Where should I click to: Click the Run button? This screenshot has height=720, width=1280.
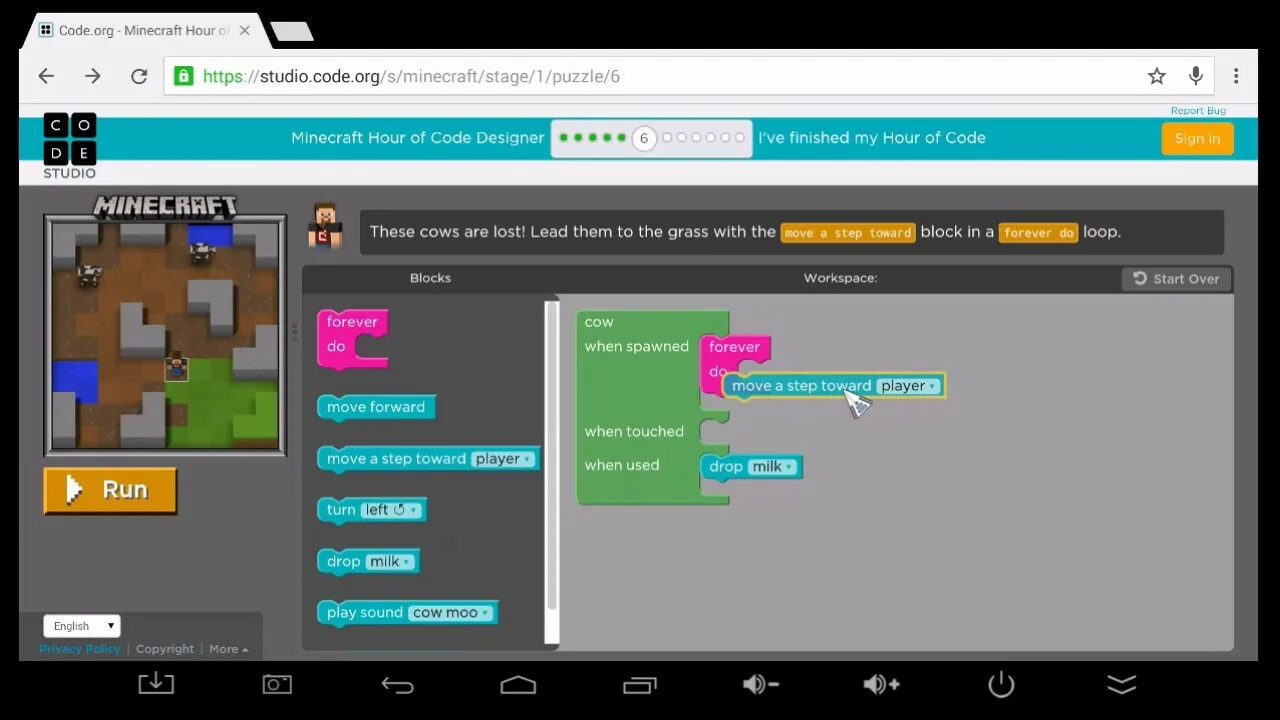pyautogui.click(x=110, y=490)
